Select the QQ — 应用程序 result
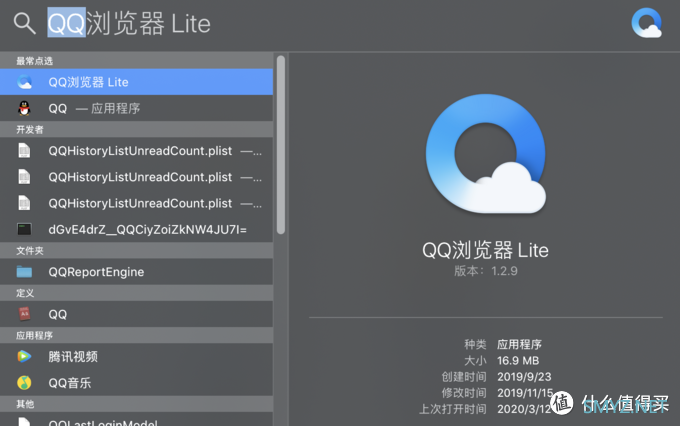The height and width of the screenshot is (426, 680). coord(136,108)
